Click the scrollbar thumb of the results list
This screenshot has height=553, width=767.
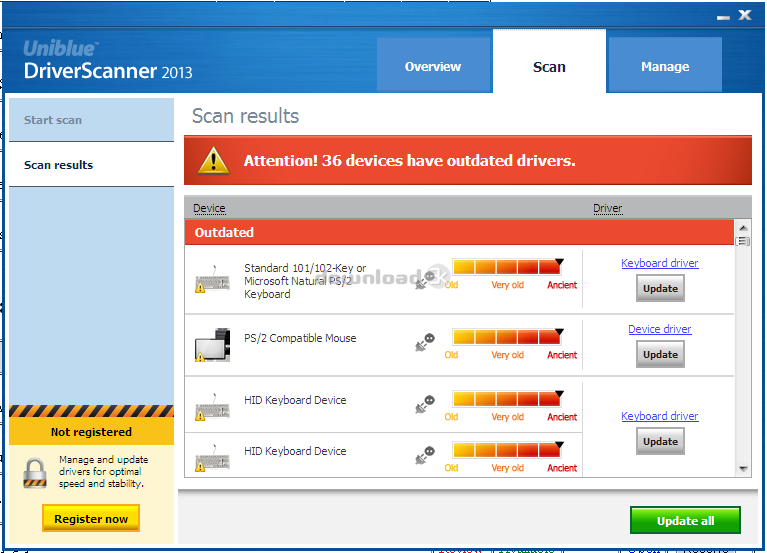click(743, 241)
